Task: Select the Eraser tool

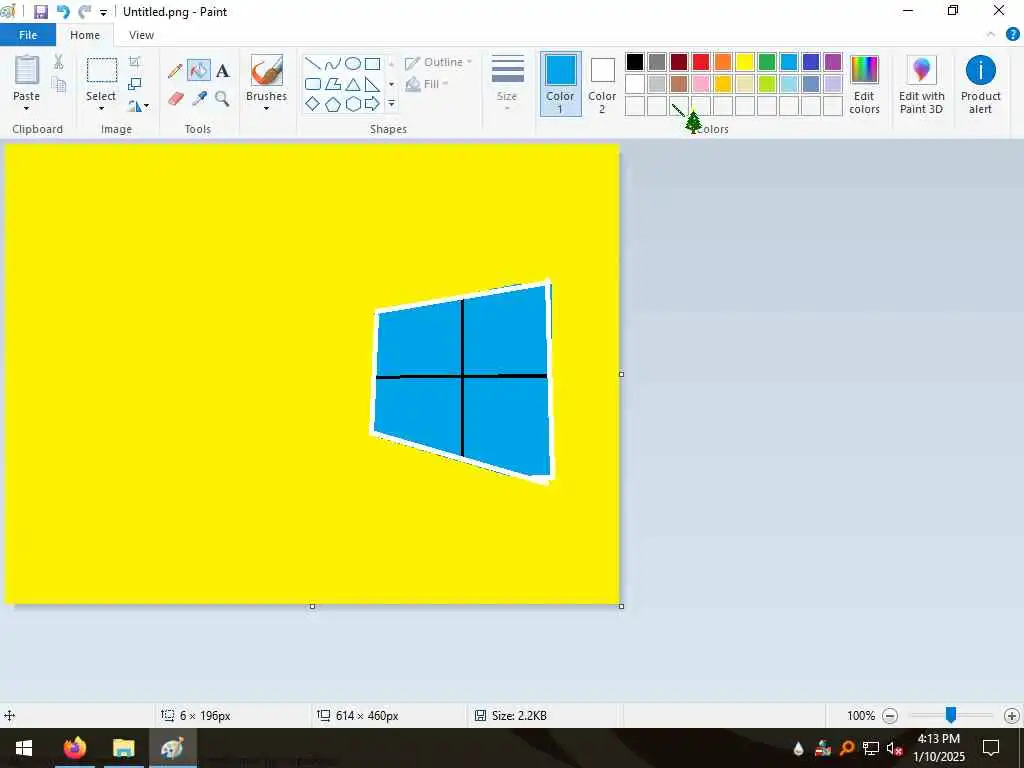Action: pos(176,99)
